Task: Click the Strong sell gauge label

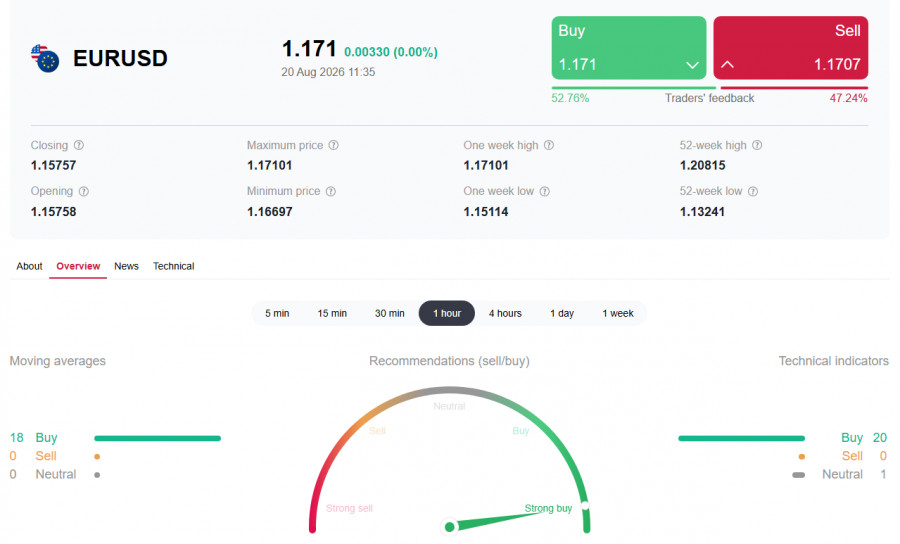Action: coord(350,508)
